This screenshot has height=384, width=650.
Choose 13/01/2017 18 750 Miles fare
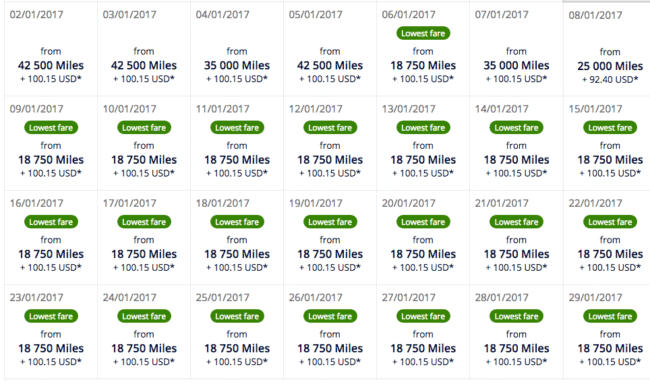(x=423, y=160)
